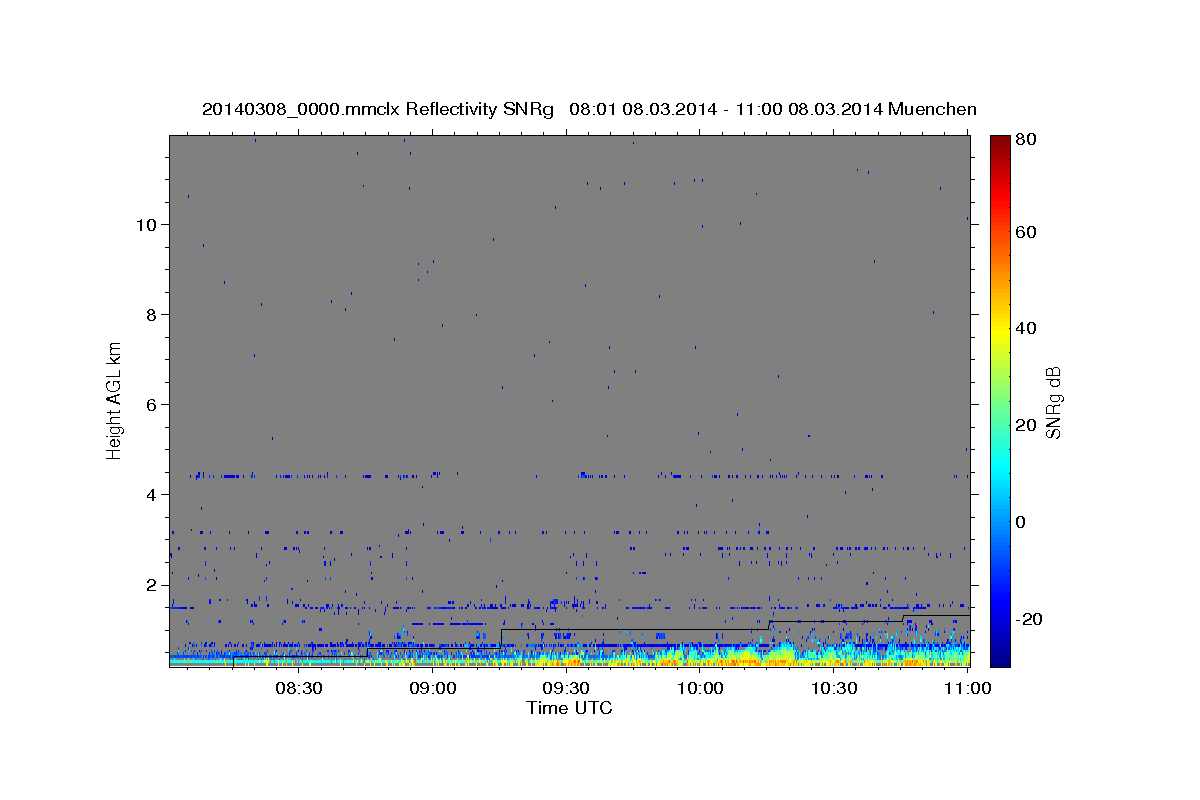
Task: Click the colorbar value 0
Action: (1020, 522)
